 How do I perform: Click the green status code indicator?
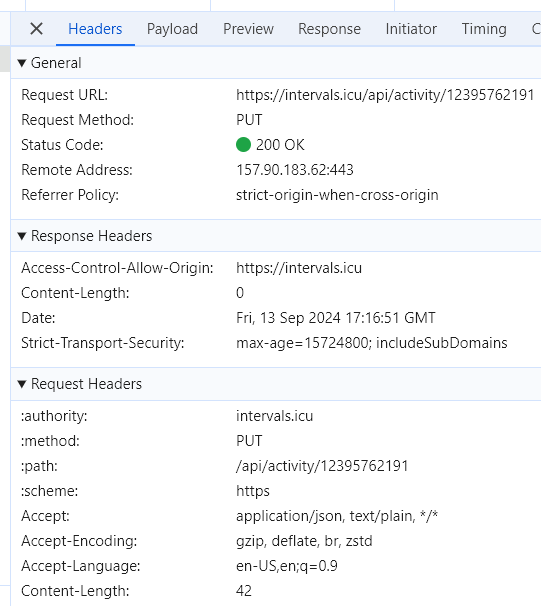click(243, 145)
